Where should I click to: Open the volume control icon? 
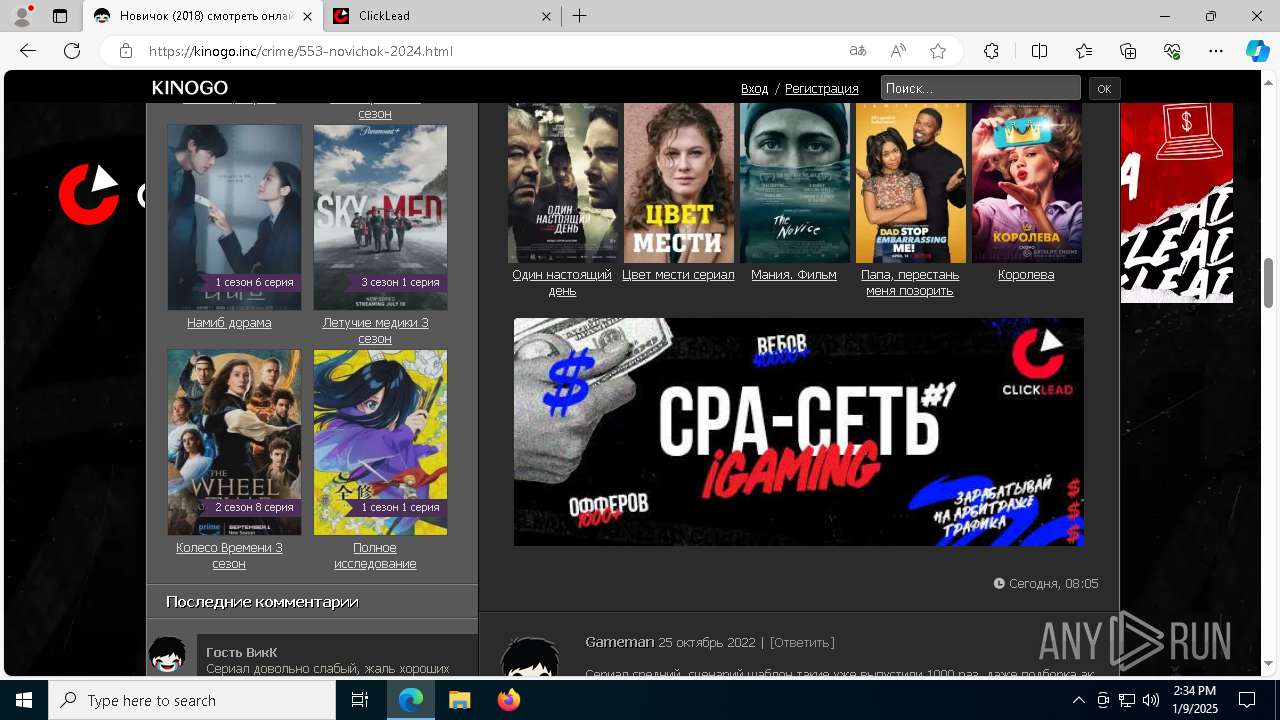pos(1150,700)
